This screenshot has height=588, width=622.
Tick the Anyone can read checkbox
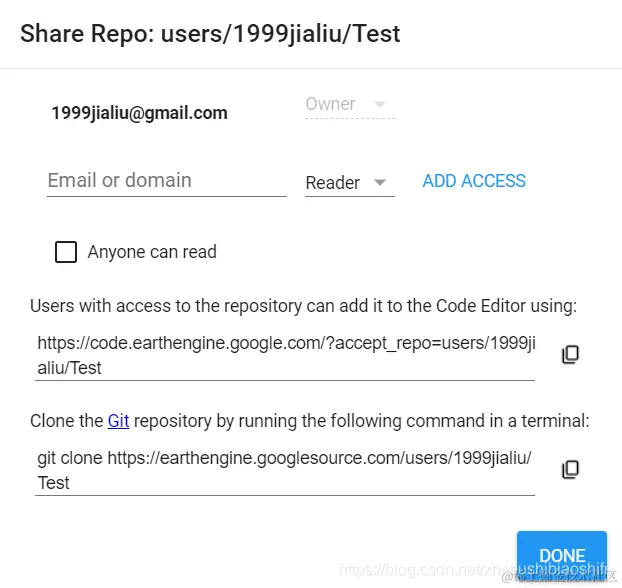pyautogui.click(x=66, y=252)
